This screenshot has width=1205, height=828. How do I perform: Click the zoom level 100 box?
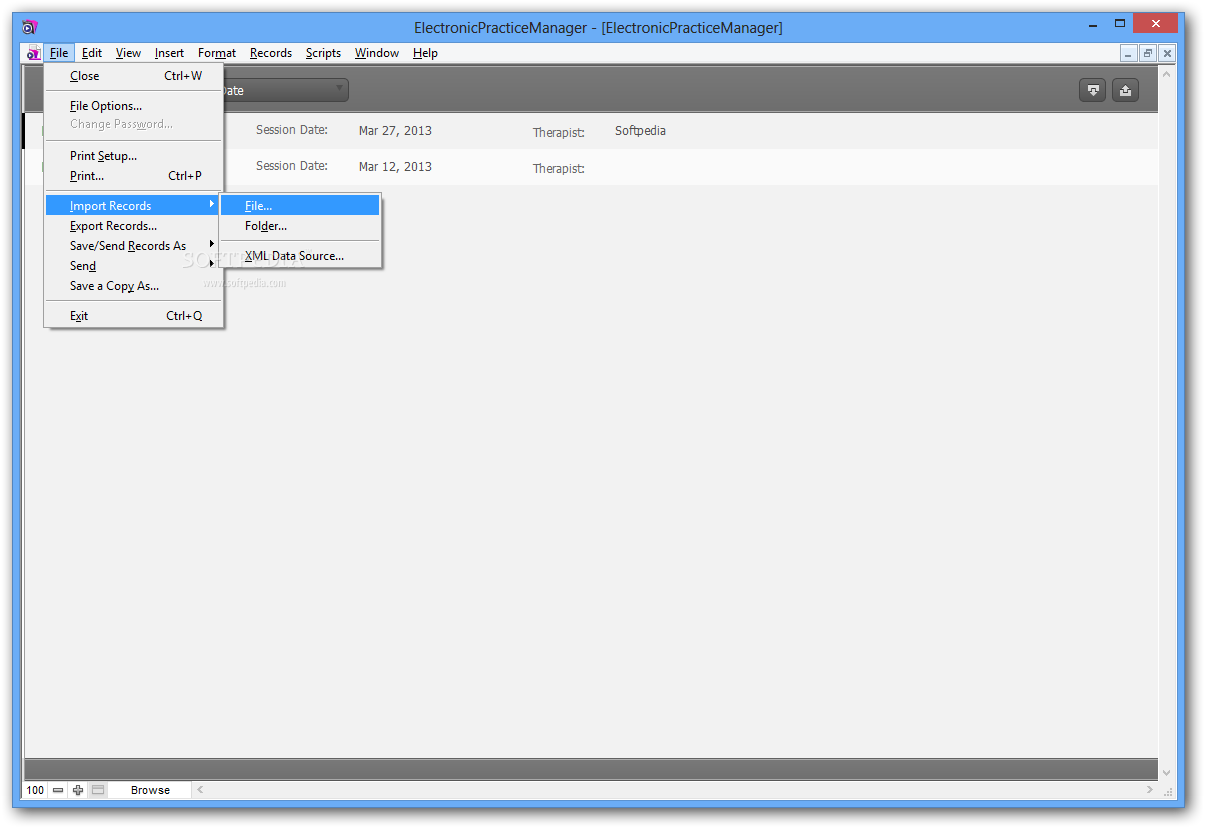[x=35, y=790]
